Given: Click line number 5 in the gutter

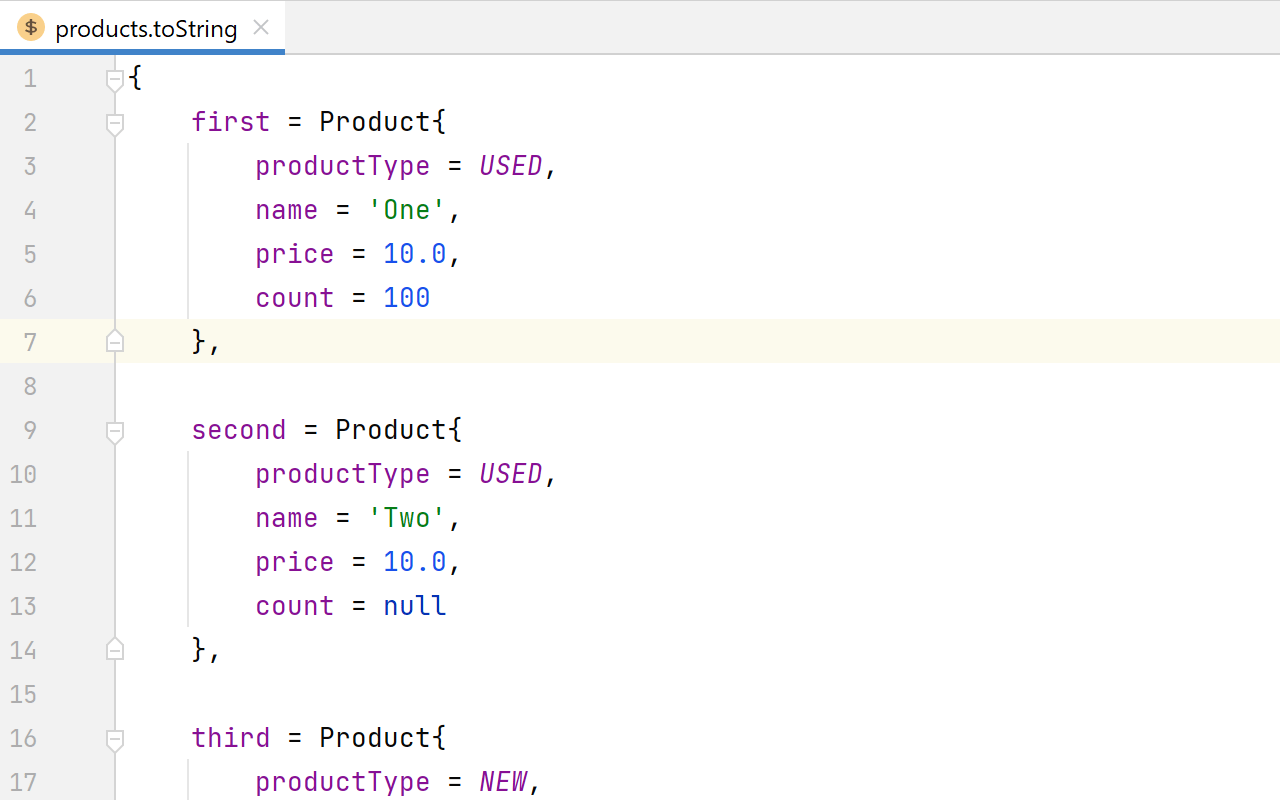Looking at the screenshot, I should tap(30, 254).
